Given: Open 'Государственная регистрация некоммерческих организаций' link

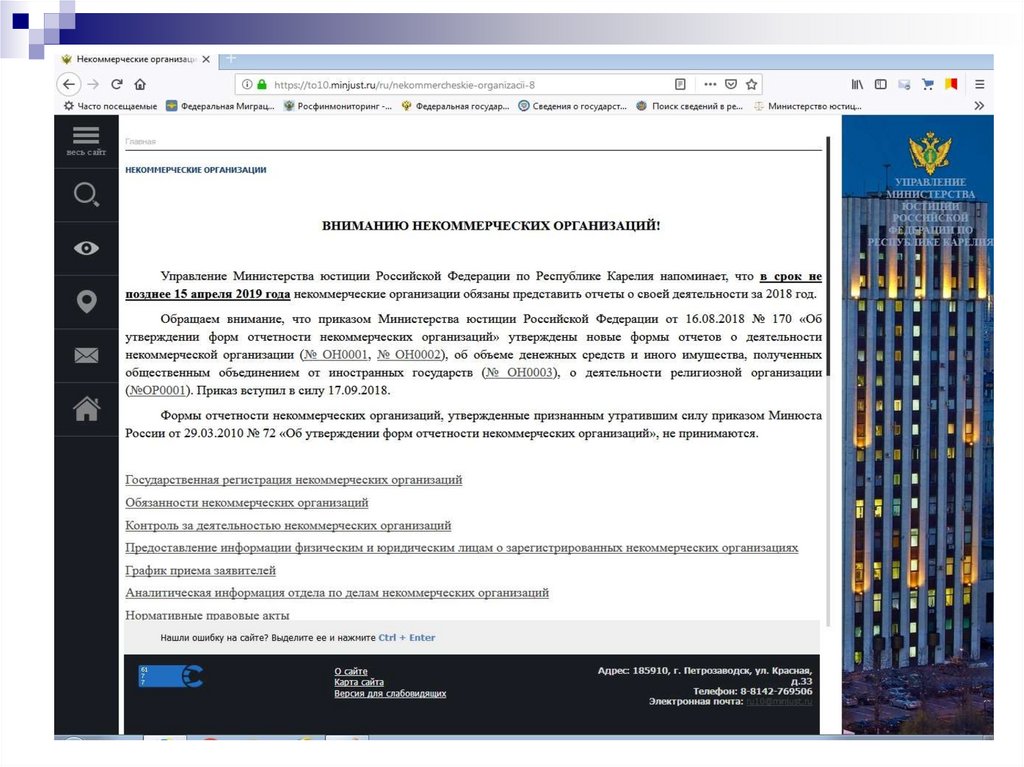Looking at the screenshot, I should [294, 480].
